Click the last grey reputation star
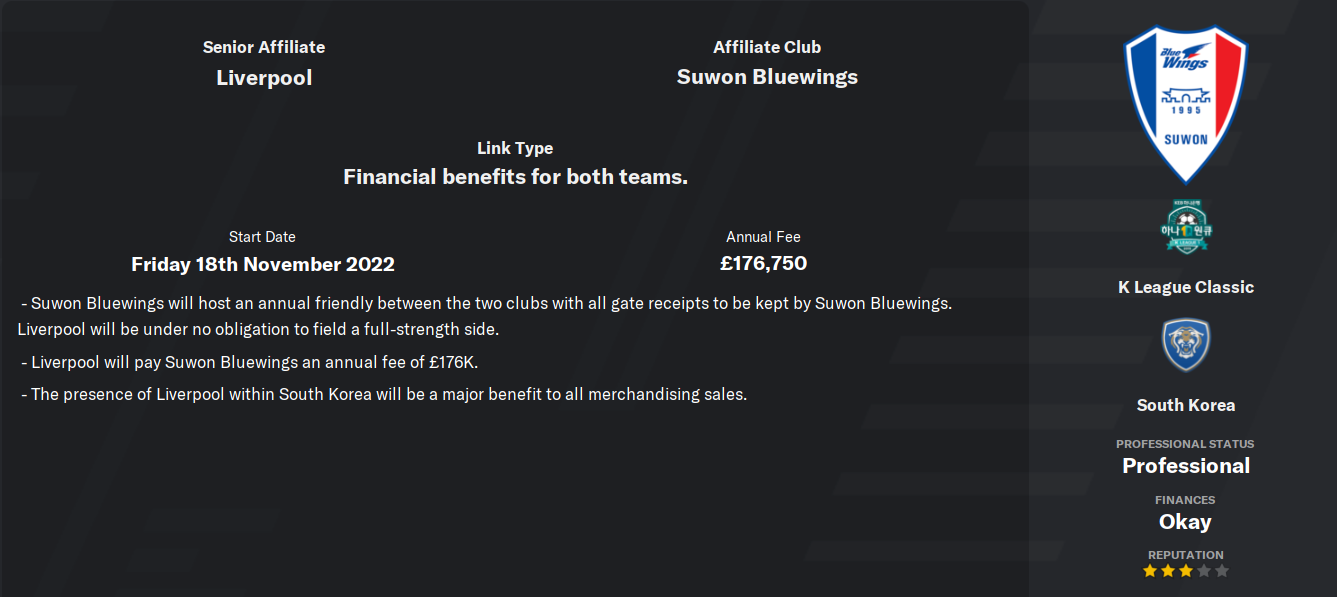This screenshot has height=597, width=1337. click(x=1222, y=571)
